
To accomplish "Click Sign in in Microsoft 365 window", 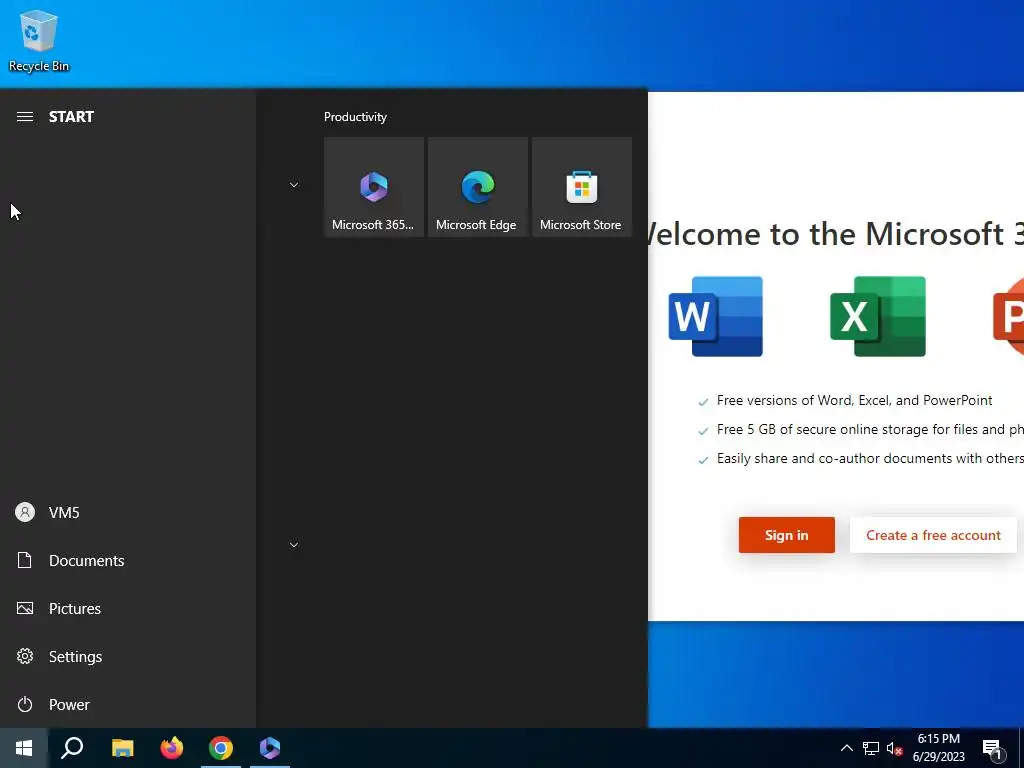I will 786,535.
